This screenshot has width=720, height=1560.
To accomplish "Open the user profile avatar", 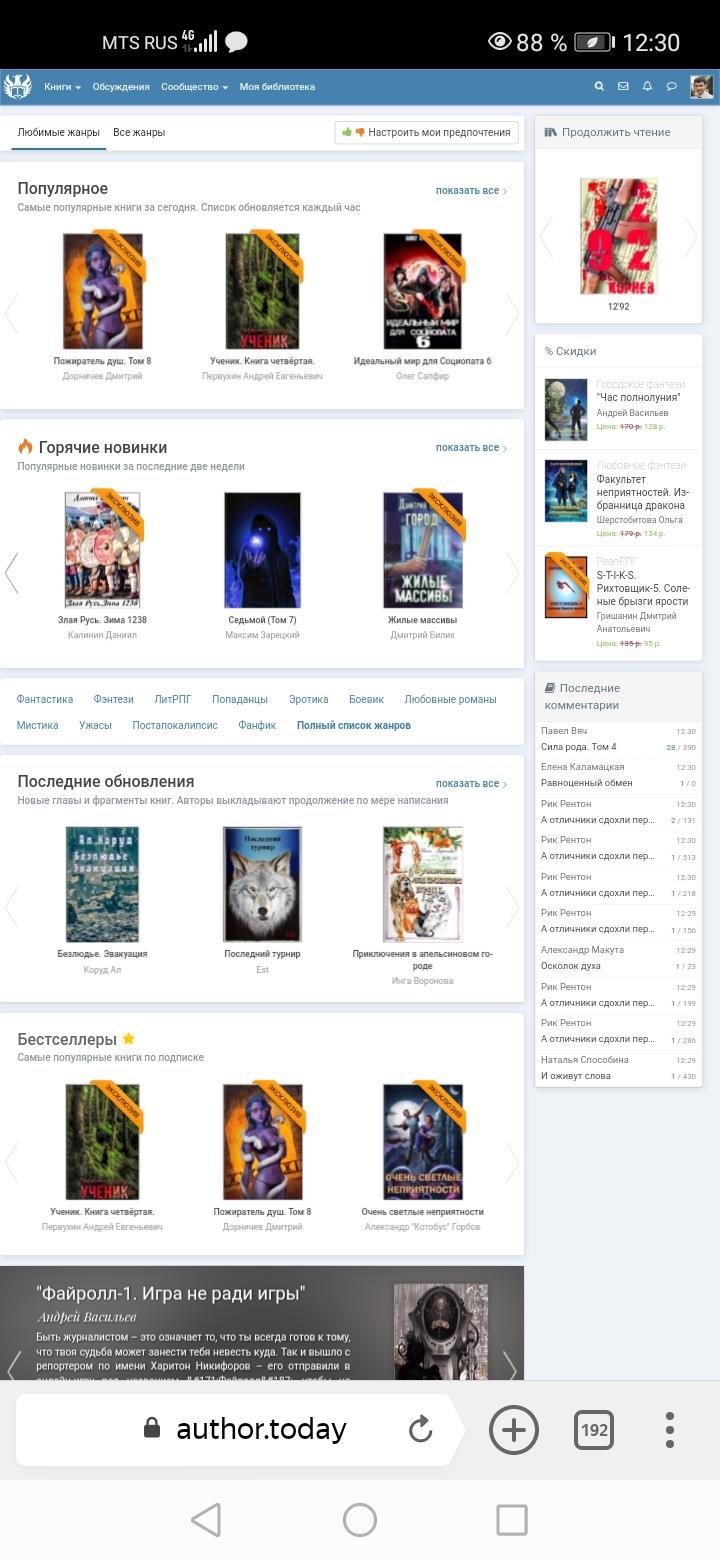I will tap(701, 87).
